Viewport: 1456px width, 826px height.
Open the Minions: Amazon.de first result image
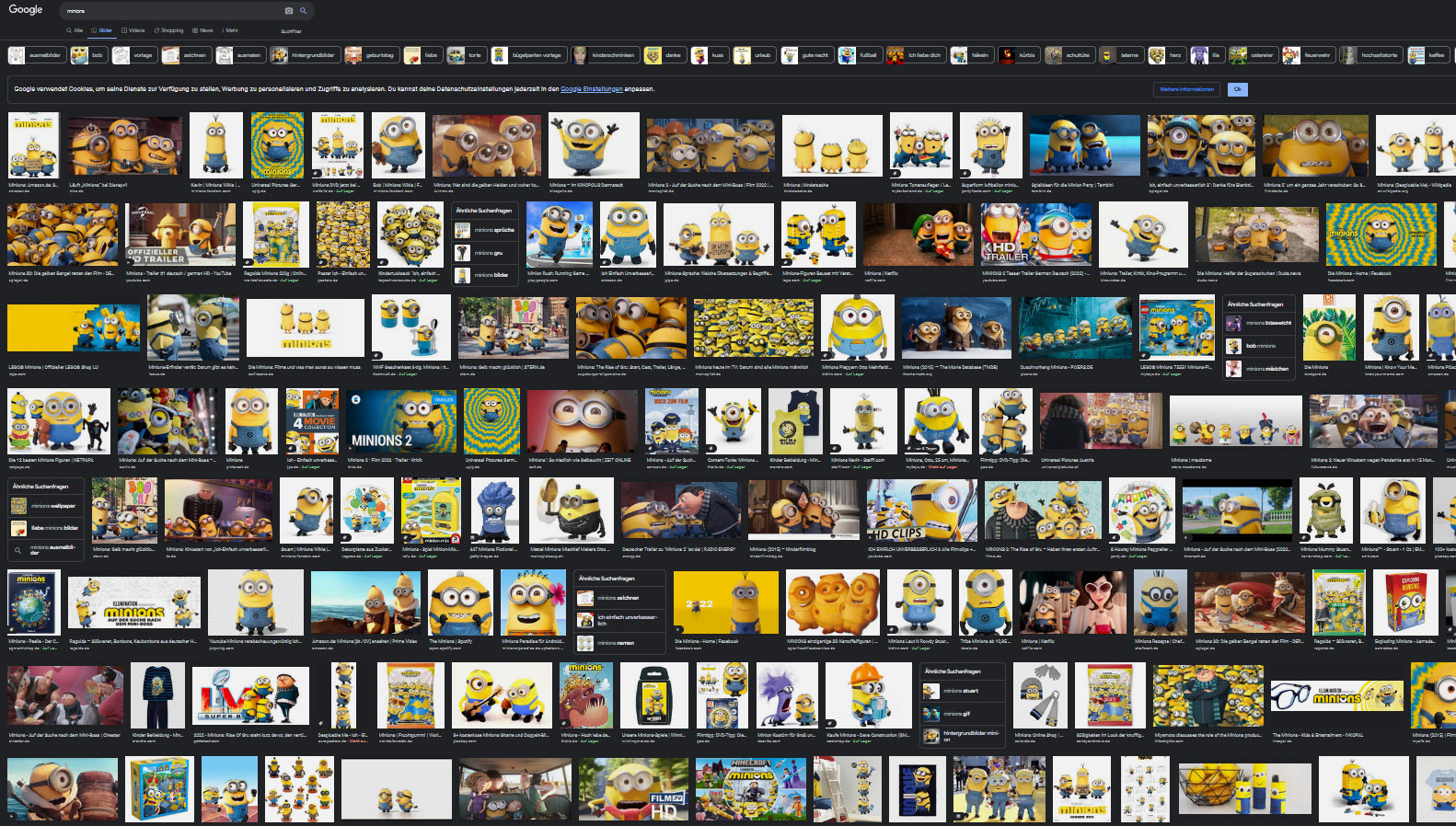tap(33, 145)
